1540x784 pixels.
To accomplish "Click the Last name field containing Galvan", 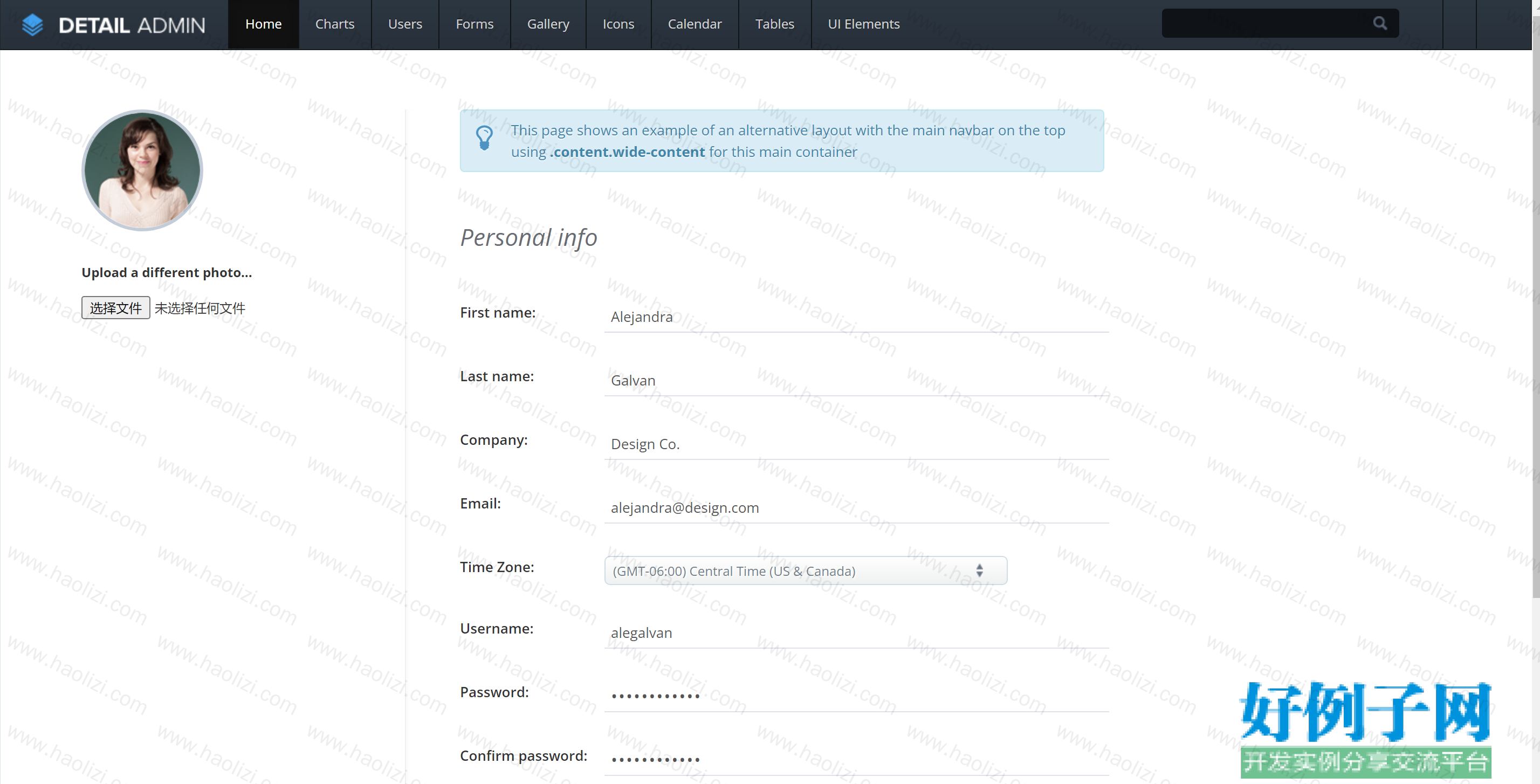I will 856,380.
